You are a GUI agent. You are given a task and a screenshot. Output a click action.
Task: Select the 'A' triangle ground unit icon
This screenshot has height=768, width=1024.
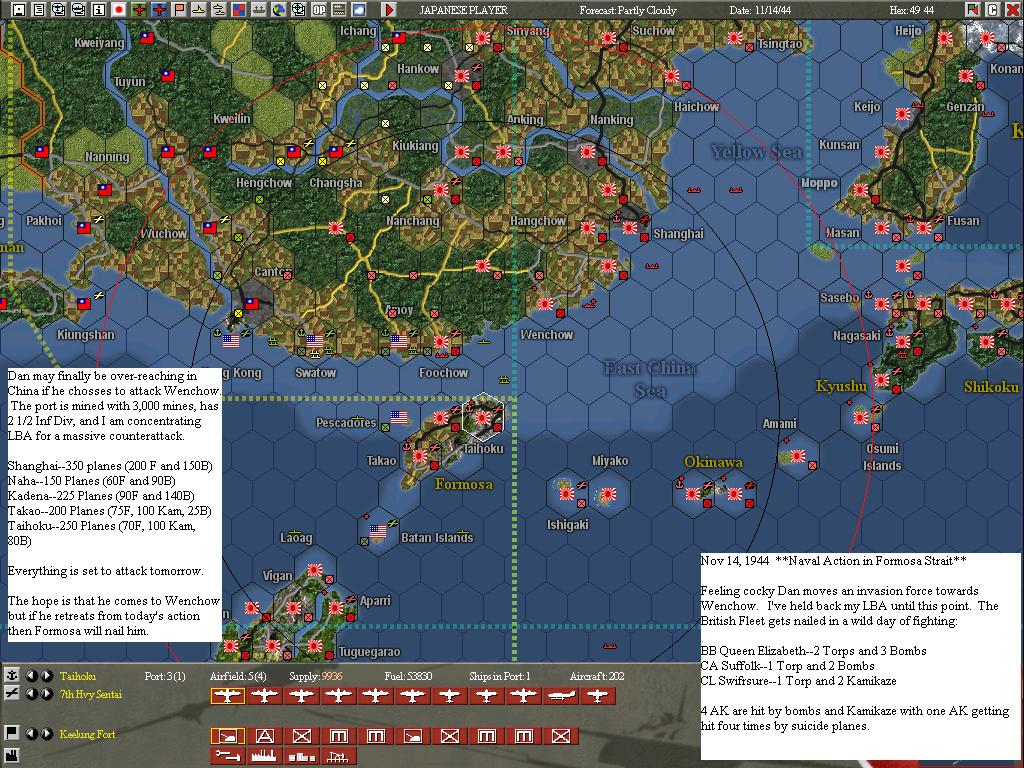264,736
